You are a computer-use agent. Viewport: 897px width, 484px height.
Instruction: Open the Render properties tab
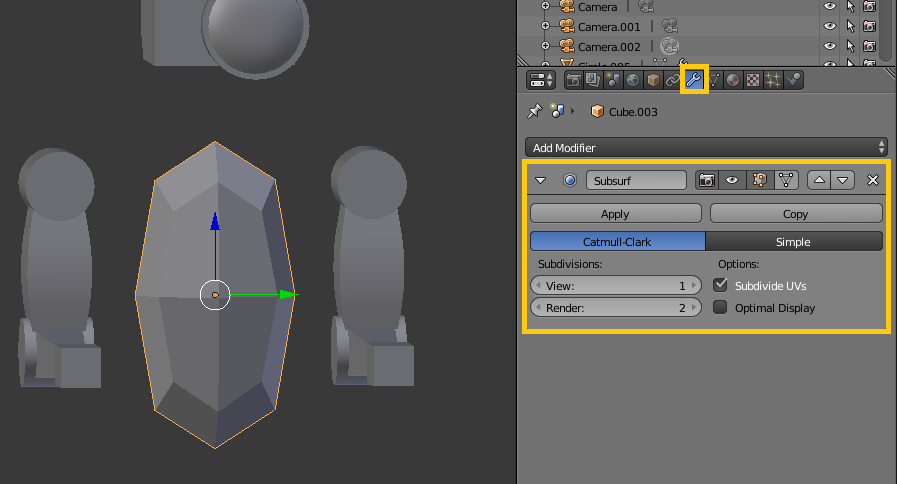[573, 80]
